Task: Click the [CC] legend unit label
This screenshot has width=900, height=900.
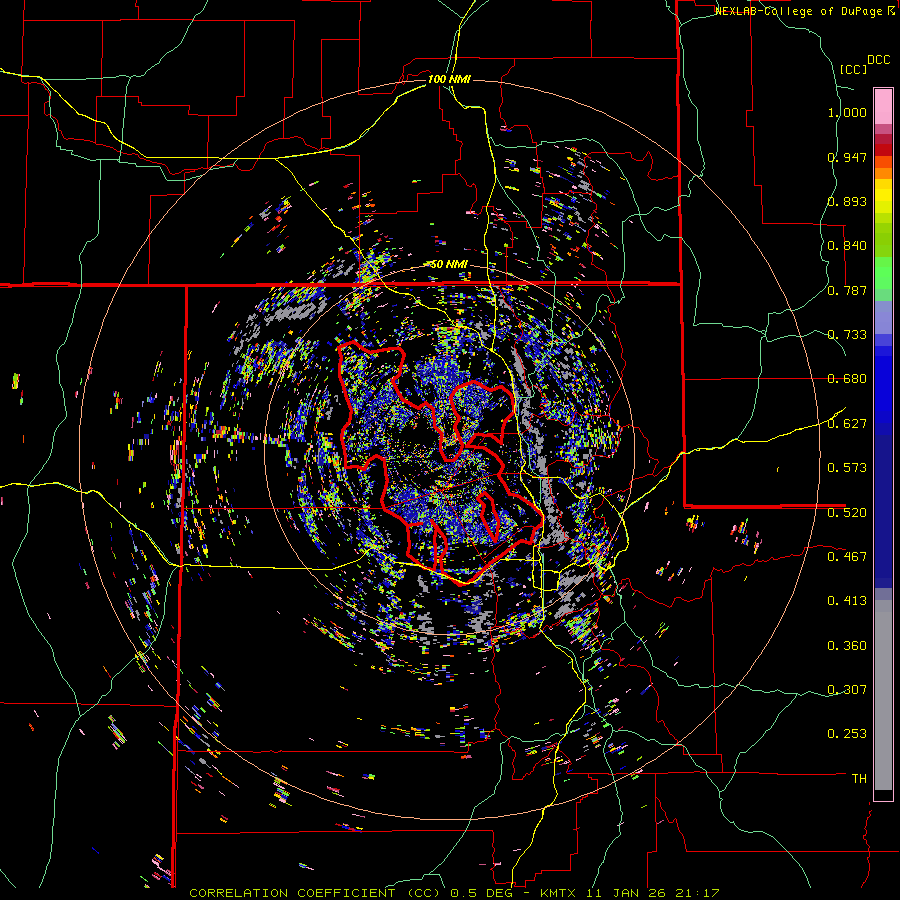Action: [853, 69]
